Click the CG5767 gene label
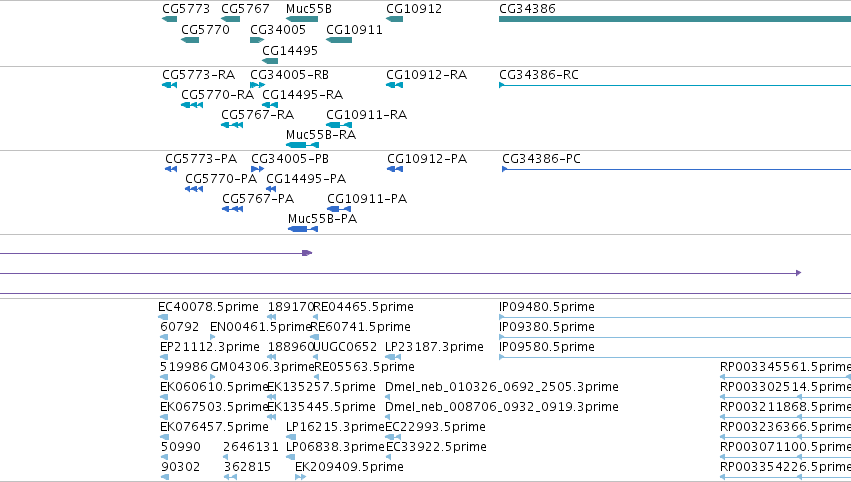The width and height of the screenshot is (851, 482). pyautogui.click(x=245, y=9)
